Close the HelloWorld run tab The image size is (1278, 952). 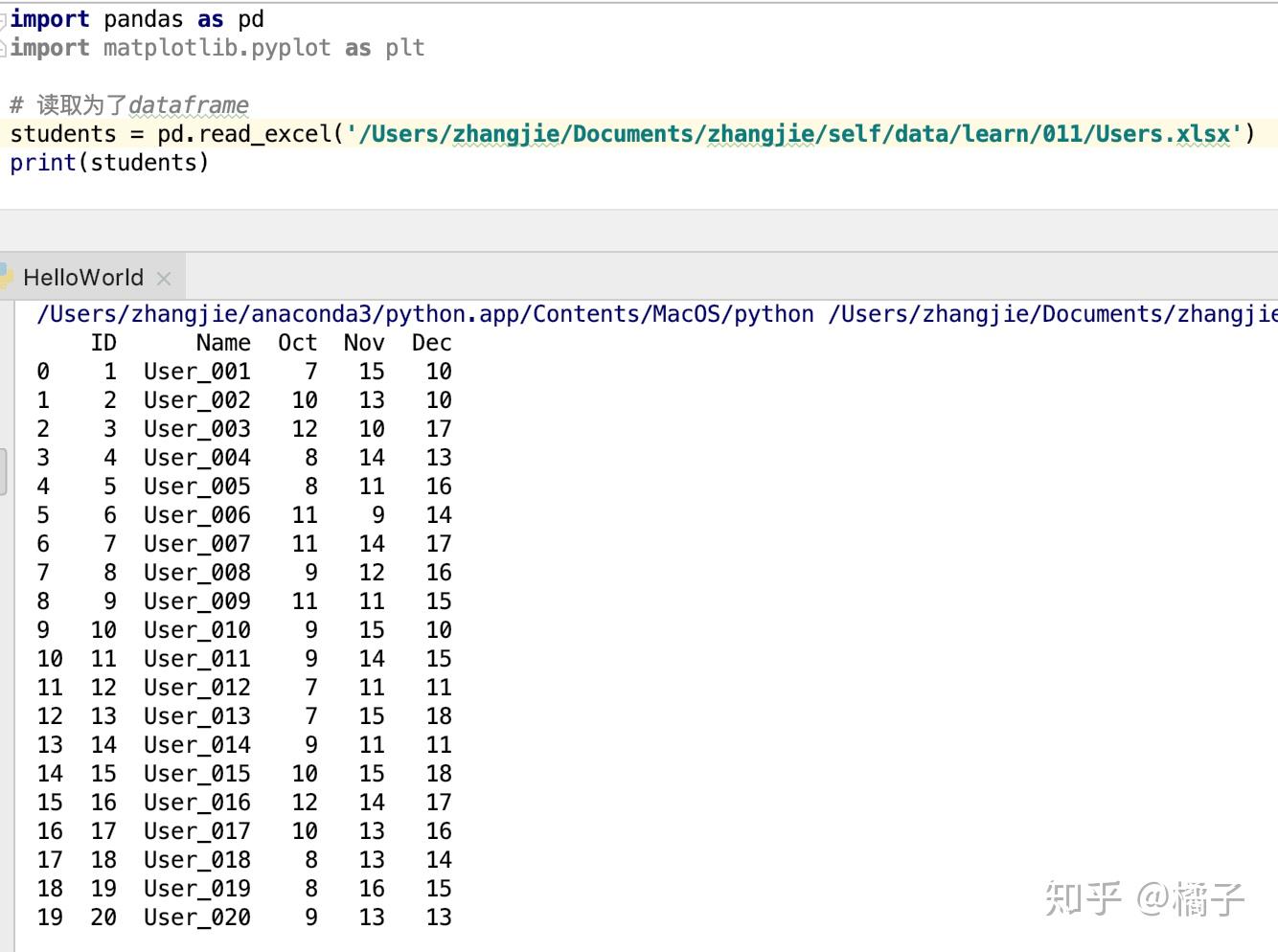pos(164,279)
